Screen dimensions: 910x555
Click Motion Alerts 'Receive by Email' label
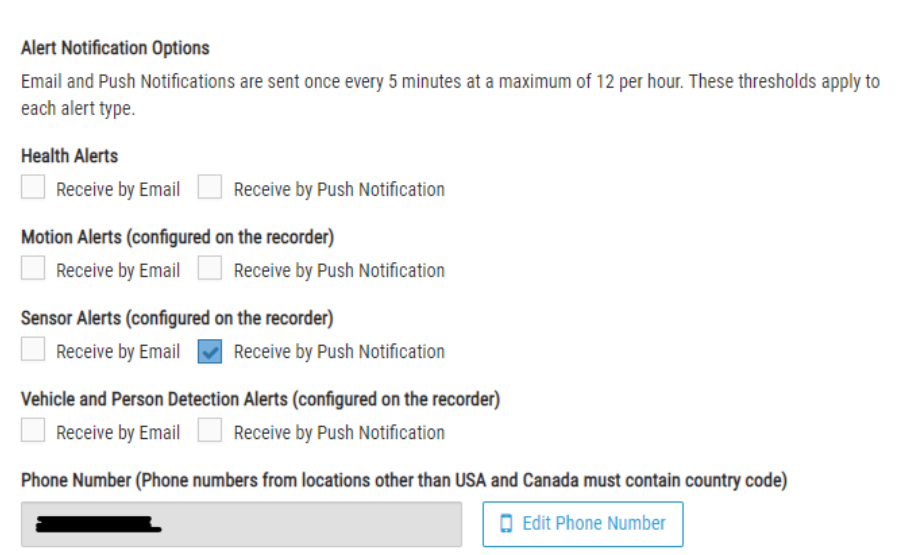pos(118,271)
